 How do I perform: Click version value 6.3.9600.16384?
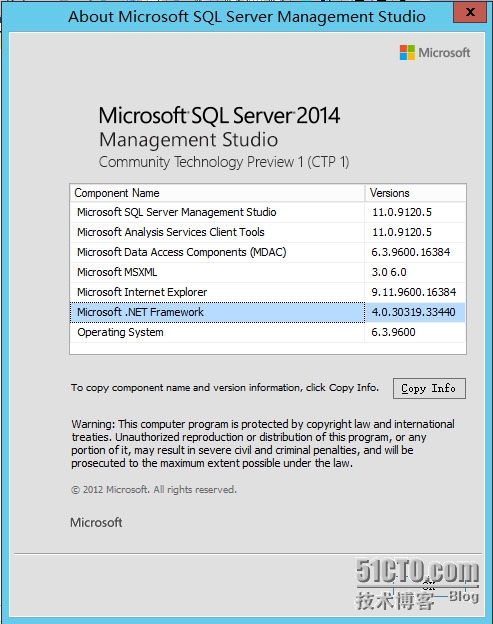[x=411, y=252]
